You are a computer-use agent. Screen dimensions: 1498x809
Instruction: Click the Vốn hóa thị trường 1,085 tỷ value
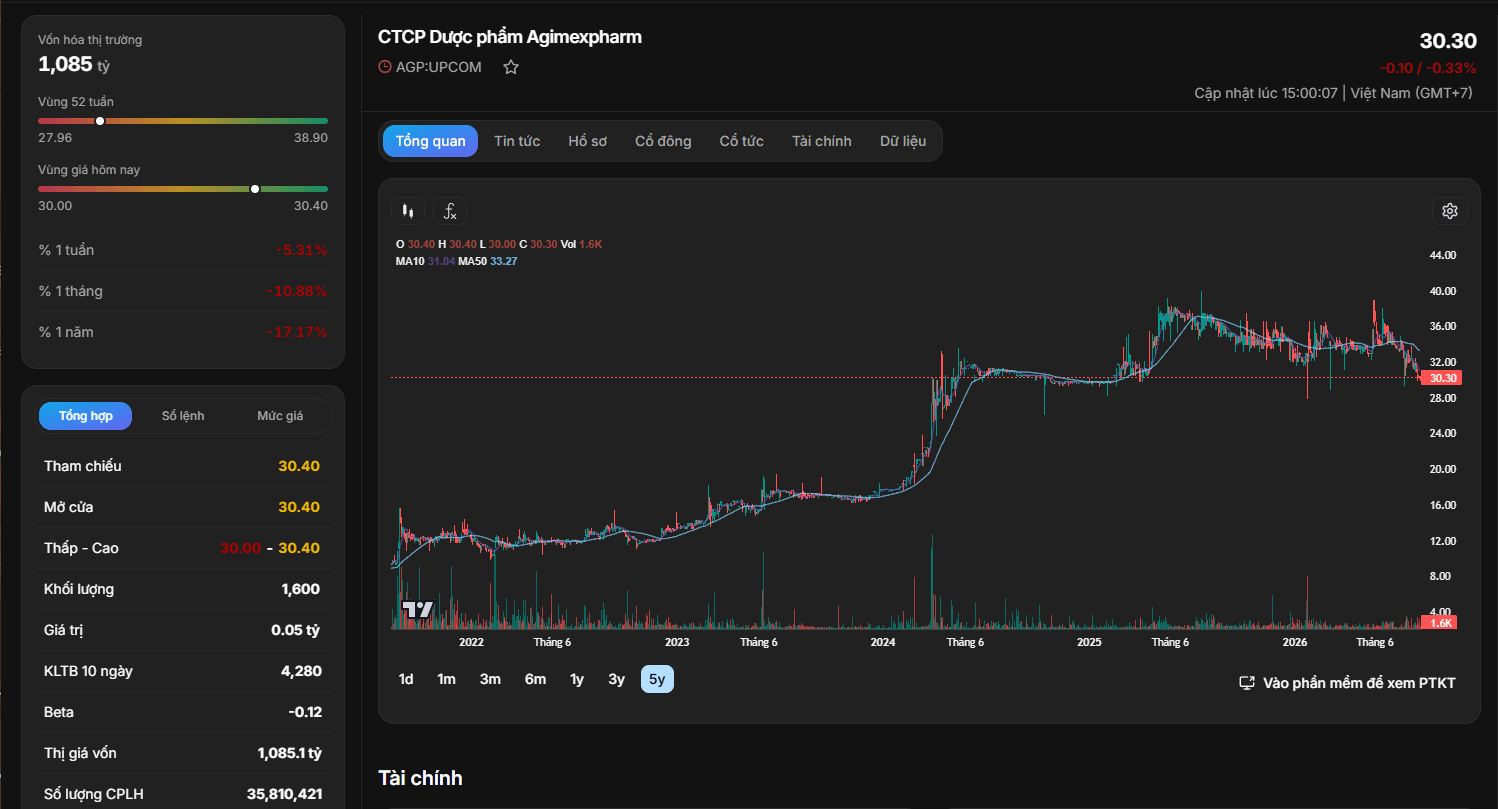point(74,65)
